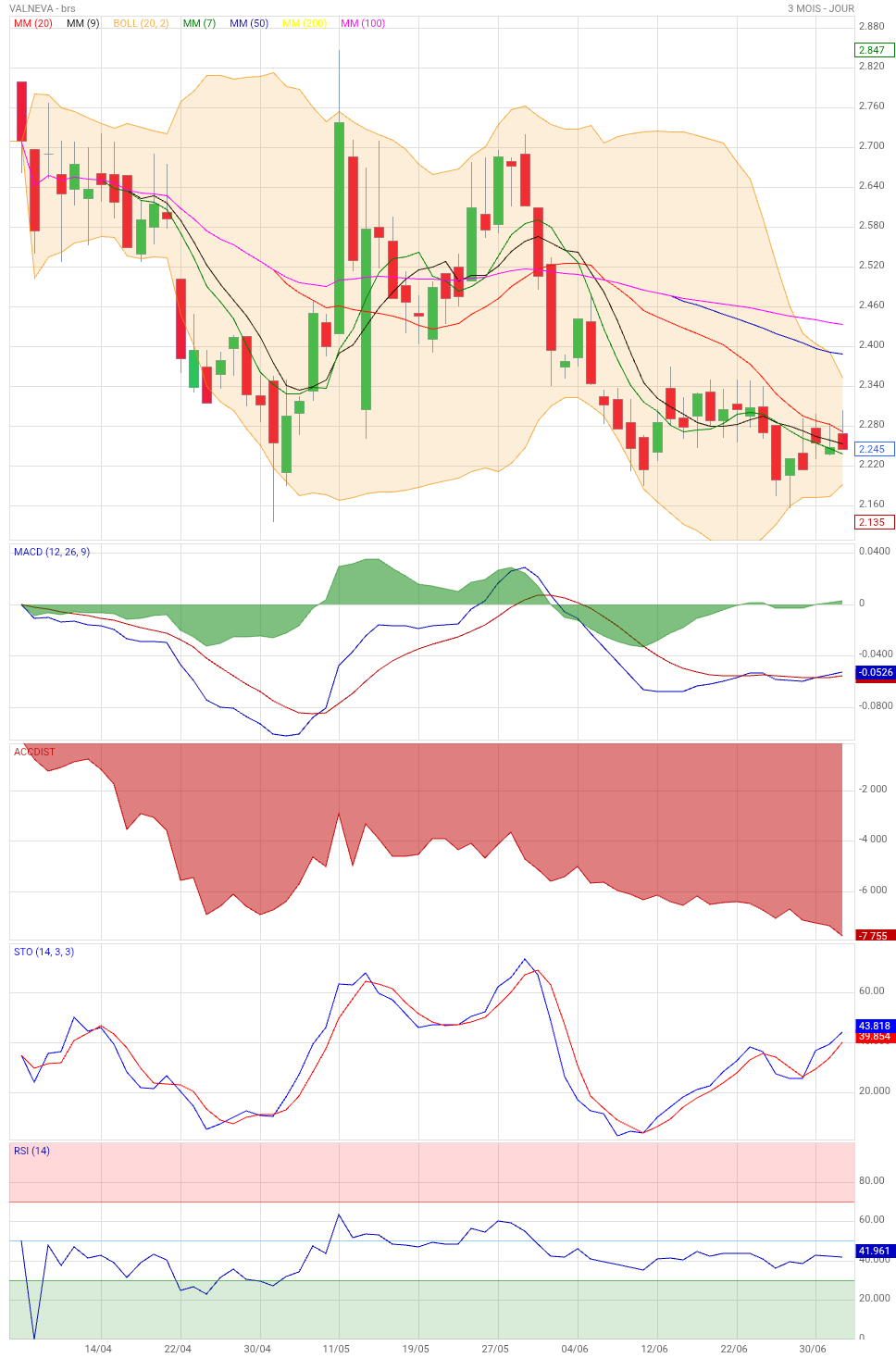Select the 2.460 price axis label
Viewport: 896px width, 1358px height.
pyautogui.click(x=872, y=305)
